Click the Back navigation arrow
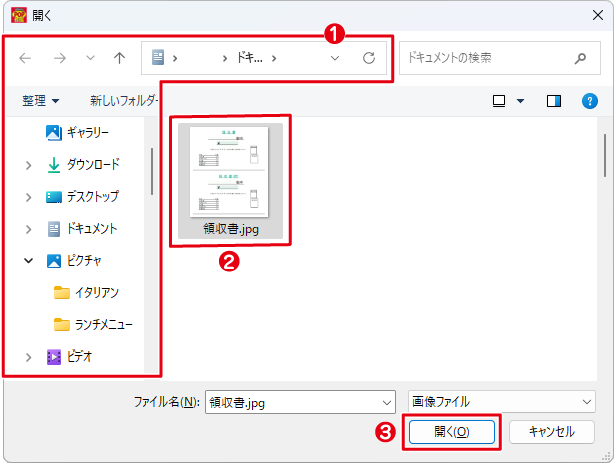Image resolution: width=614 pixels, height=463 pixels. click(25, 59)
